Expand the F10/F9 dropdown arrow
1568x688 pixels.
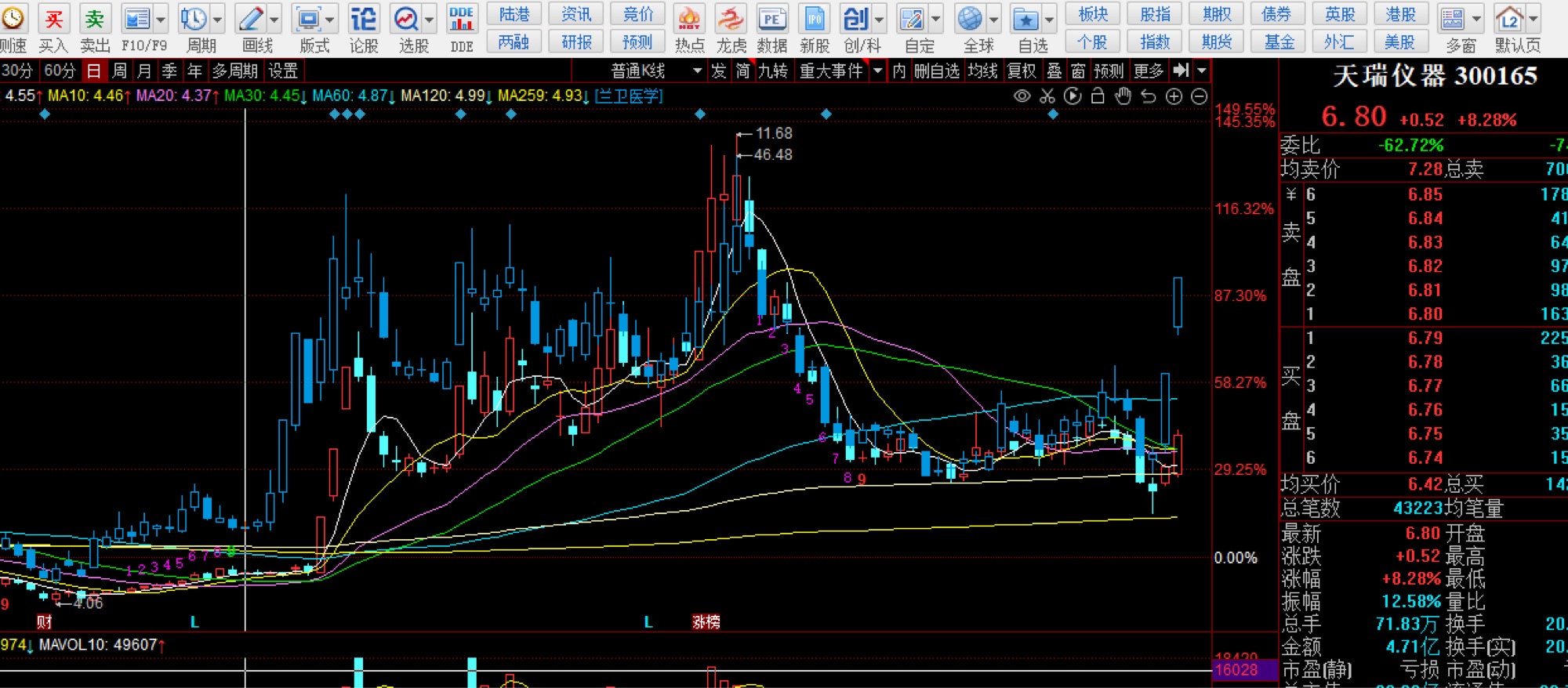coord(161,19)
